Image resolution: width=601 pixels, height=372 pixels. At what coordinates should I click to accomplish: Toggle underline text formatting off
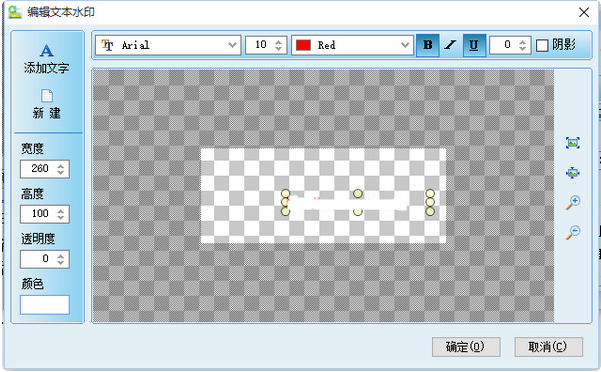(x=474, y=45)
